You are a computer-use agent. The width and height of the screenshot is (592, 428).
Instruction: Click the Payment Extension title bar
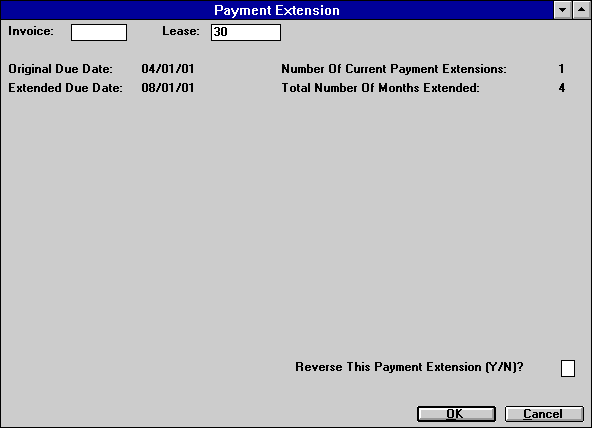[277, 10]
